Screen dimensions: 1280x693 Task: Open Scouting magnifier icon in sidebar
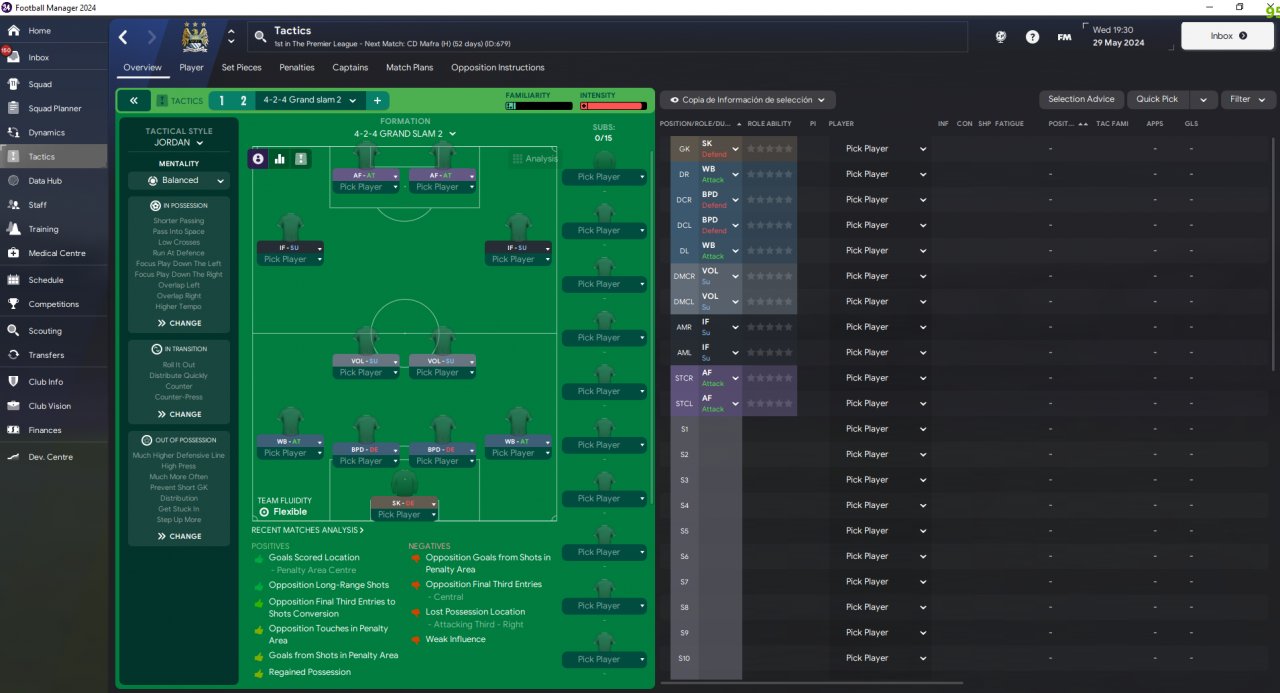click(x=13, y=331)
